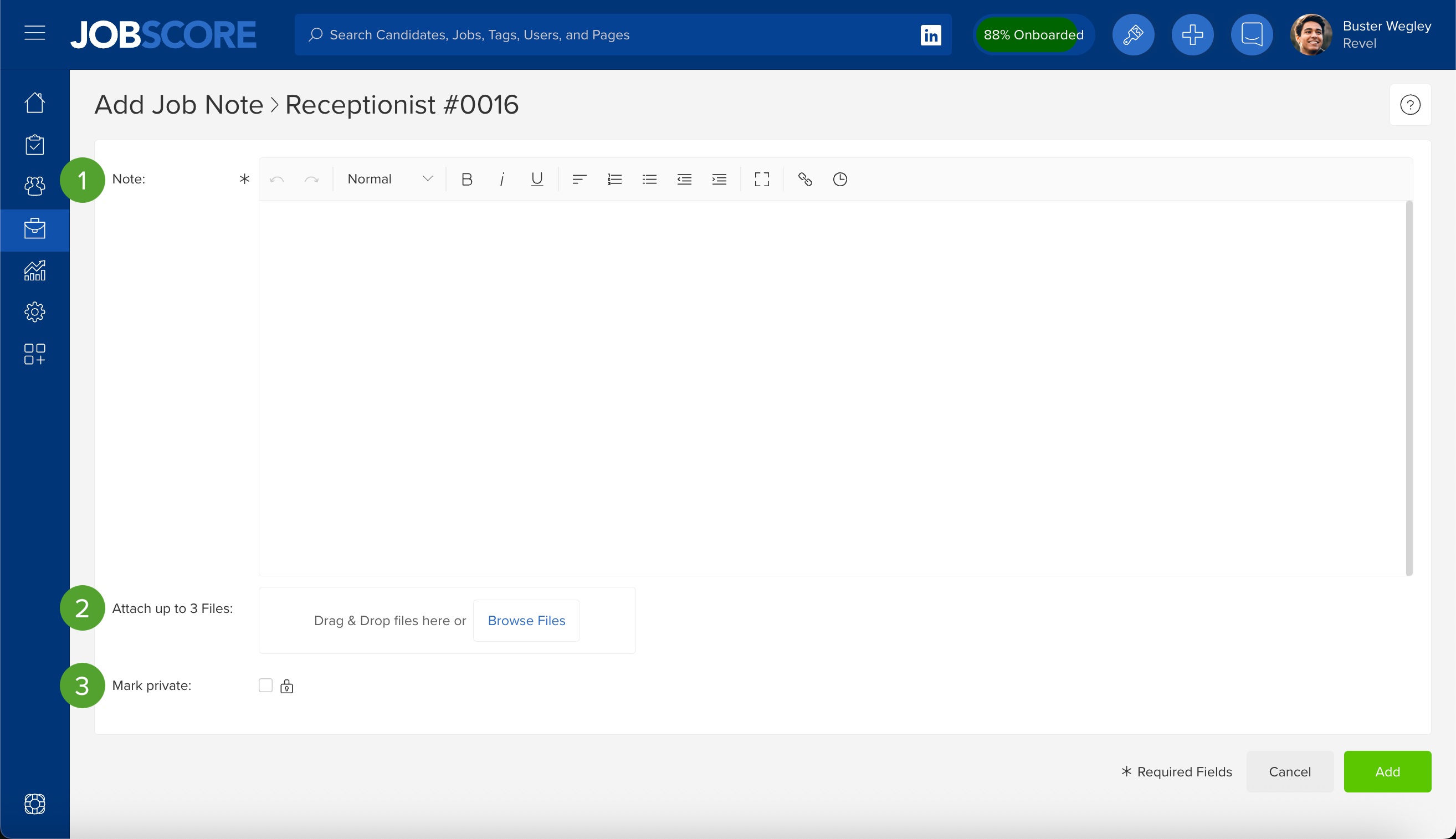Click inside the note text area
This screenshot has height=839, width=1456.
click(x=832, y=388)
